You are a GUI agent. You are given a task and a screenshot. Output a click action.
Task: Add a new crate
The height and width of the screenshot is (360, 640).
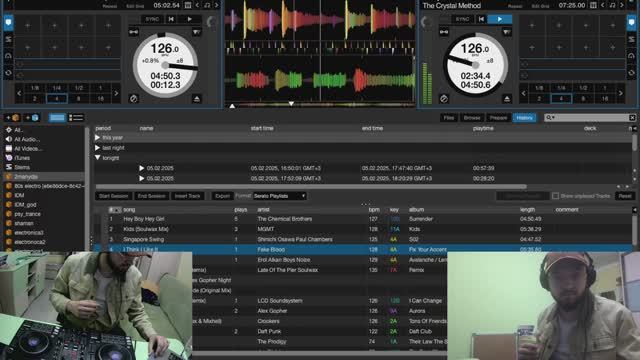(x=12, y=118)
